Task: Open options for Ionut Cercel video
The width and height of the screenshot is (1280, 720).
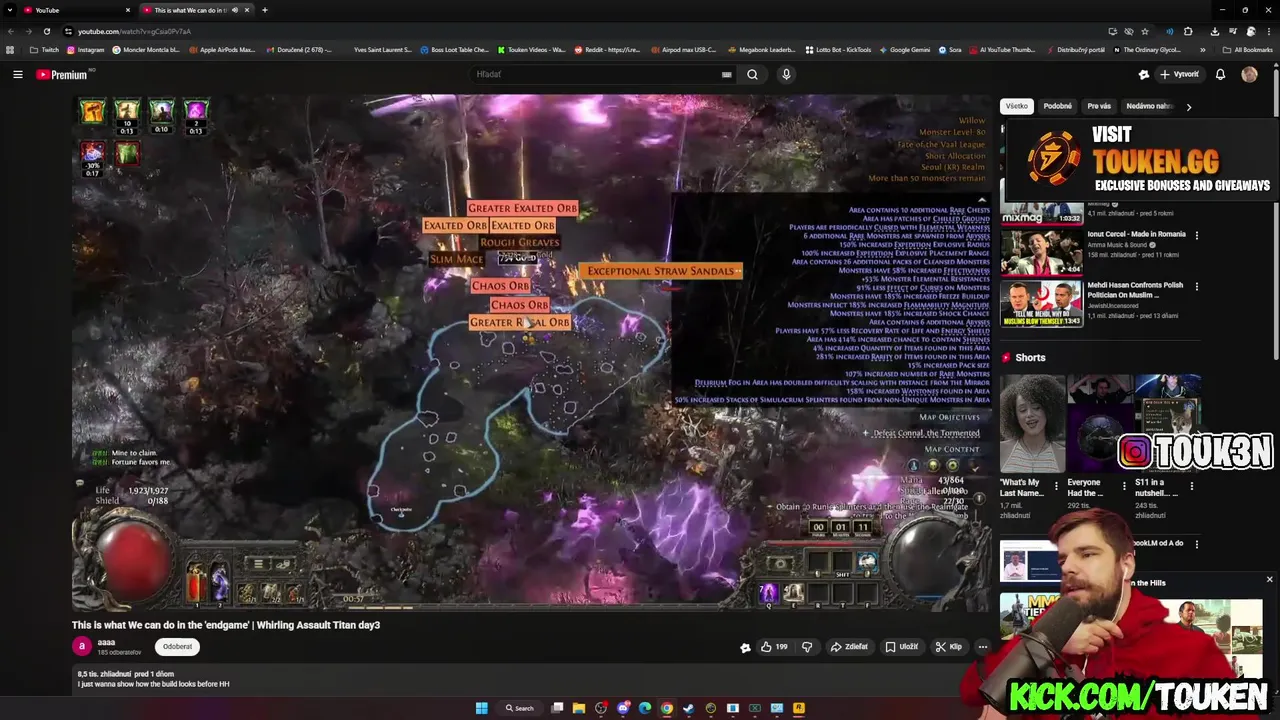Action: click(x=1196, y=235)
